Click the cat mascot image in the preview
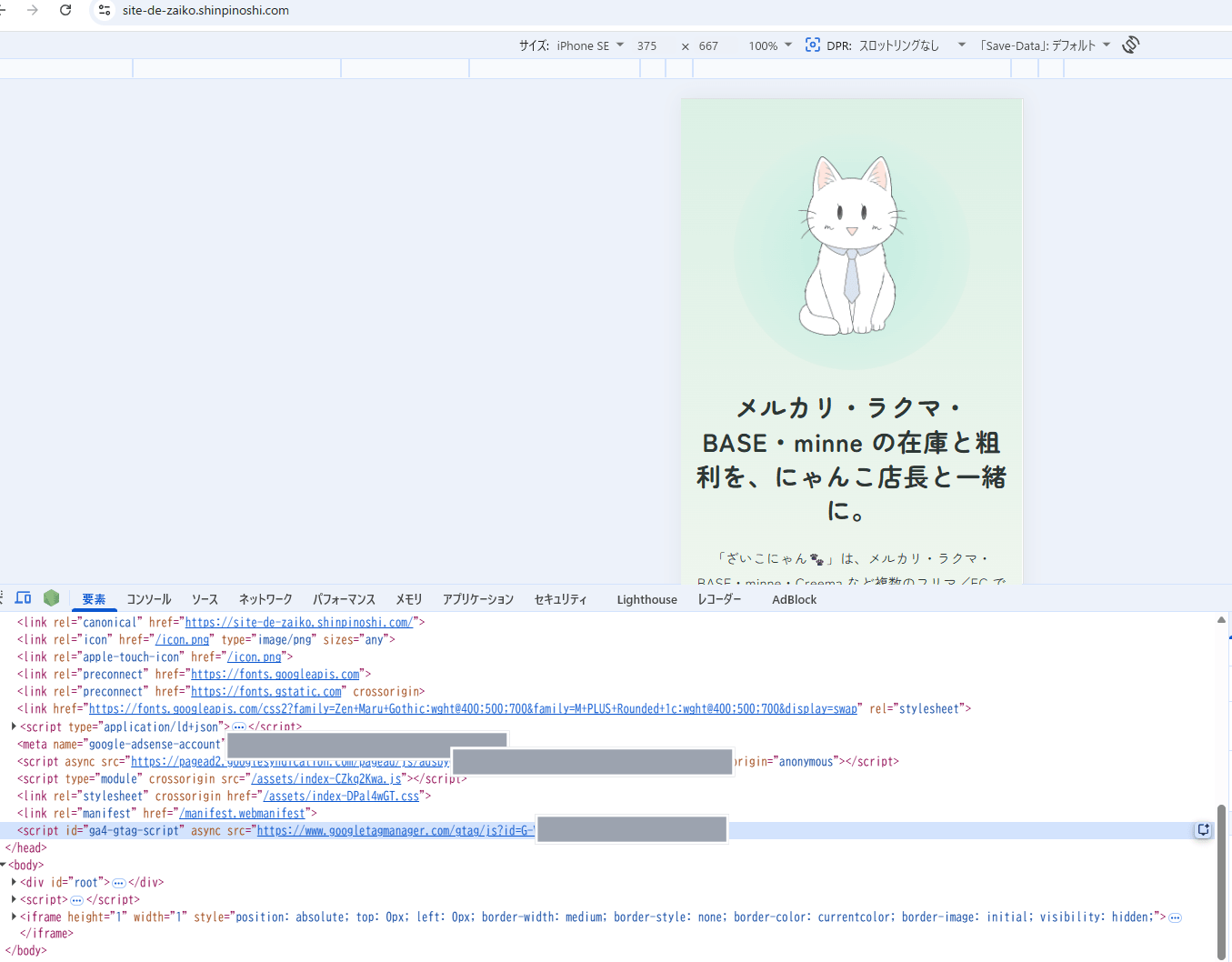 pos(852,246)
